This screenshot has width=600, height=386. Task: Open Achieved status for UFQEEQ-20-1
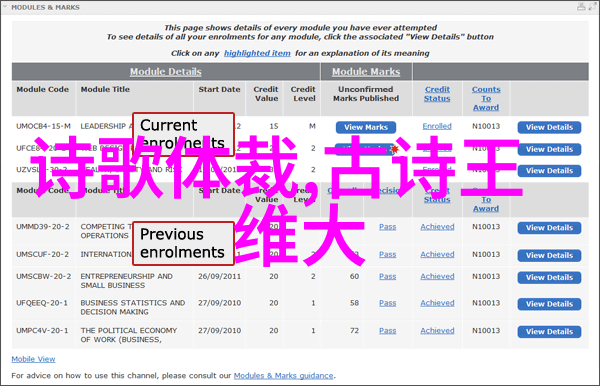click(437, 303)
